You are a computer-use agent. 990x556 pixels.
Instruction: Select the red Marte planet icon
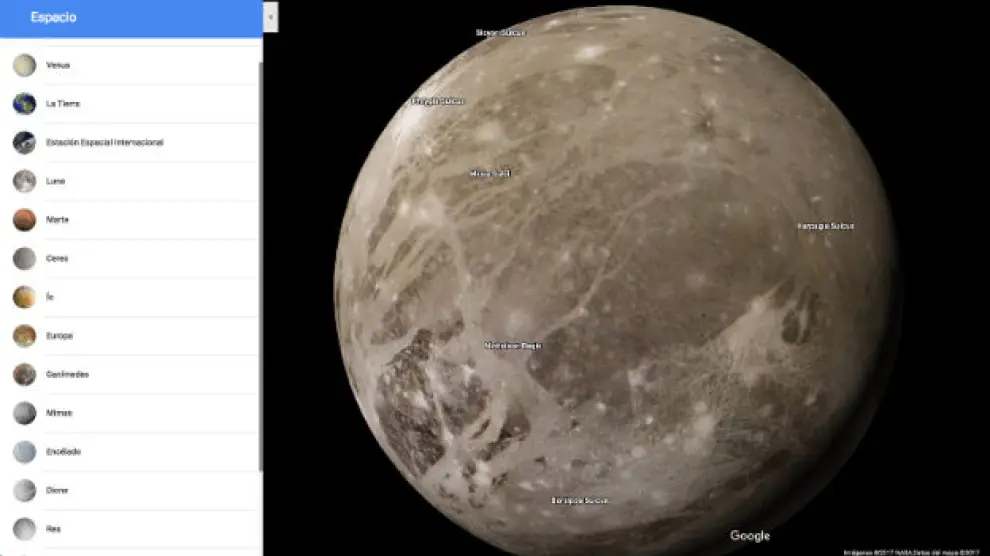coord(24,220)
